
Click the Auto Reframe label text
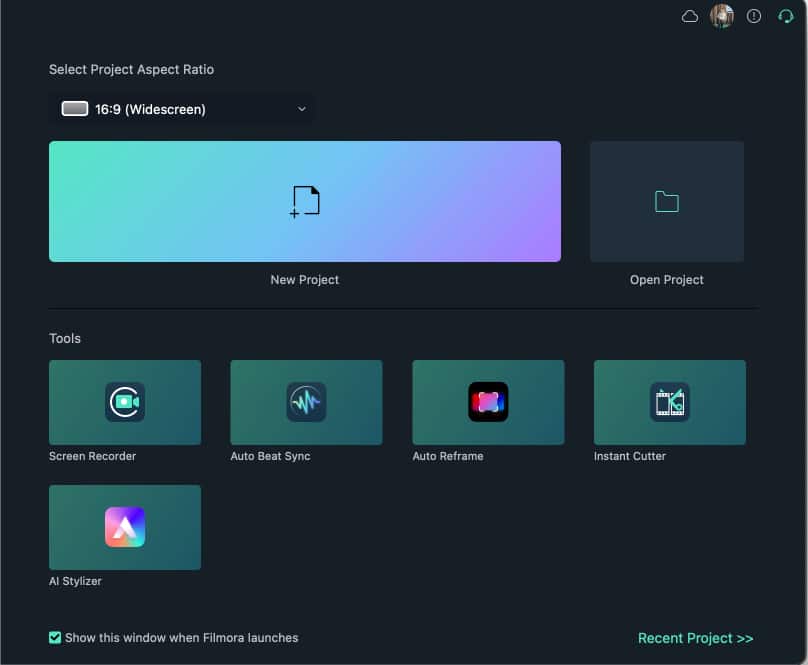(x=448, y=456)
